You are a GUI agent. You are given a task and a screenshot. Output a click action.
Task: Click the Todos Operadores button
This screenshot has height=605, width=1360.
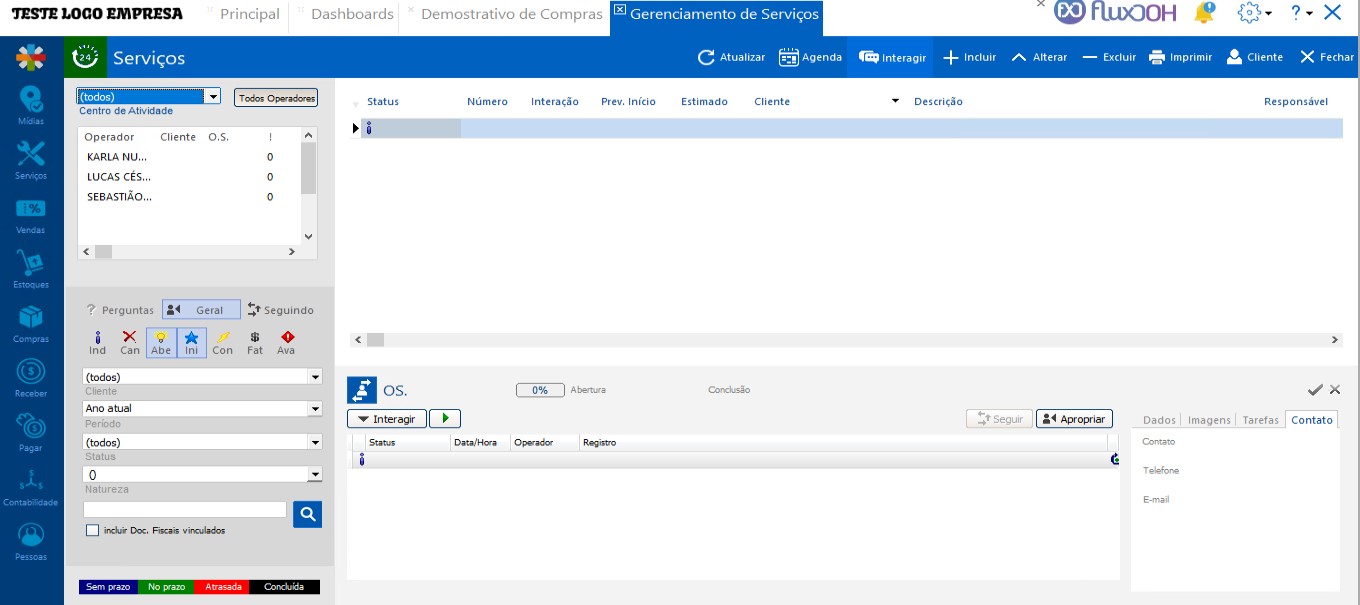(276, 98)
